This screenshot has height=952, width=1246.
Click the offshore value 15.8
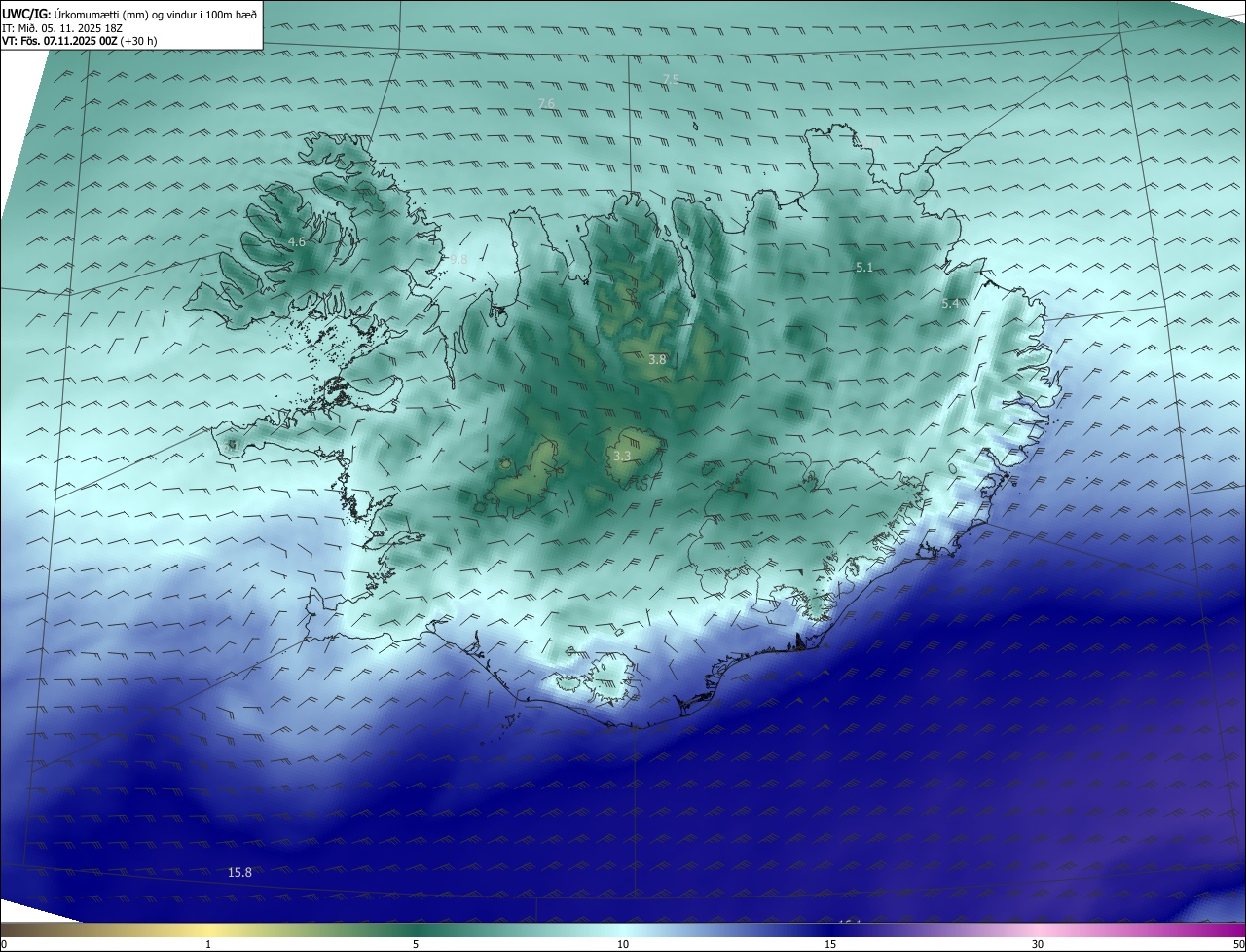coord(239,872)
